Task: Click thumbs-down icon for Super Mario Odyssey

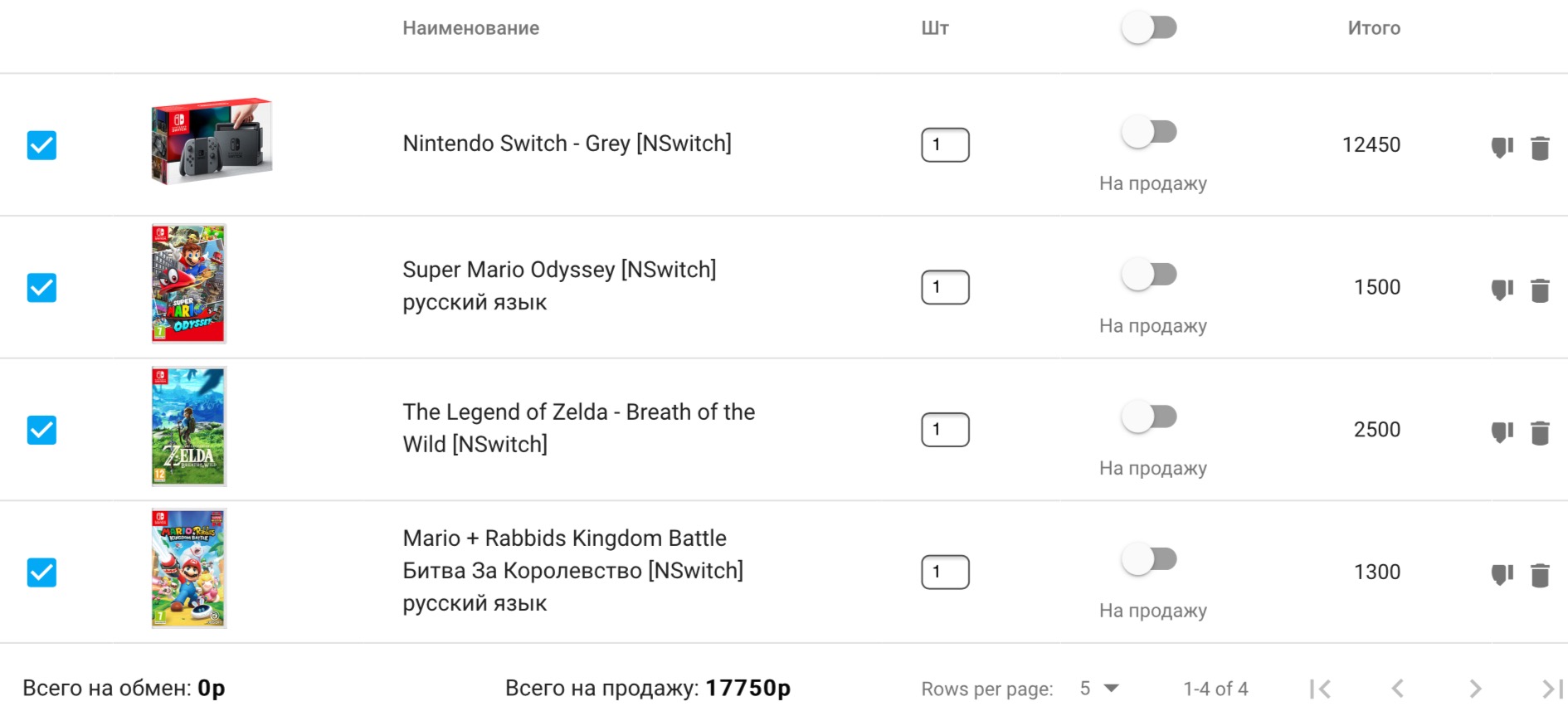Action: [1502, 290]
